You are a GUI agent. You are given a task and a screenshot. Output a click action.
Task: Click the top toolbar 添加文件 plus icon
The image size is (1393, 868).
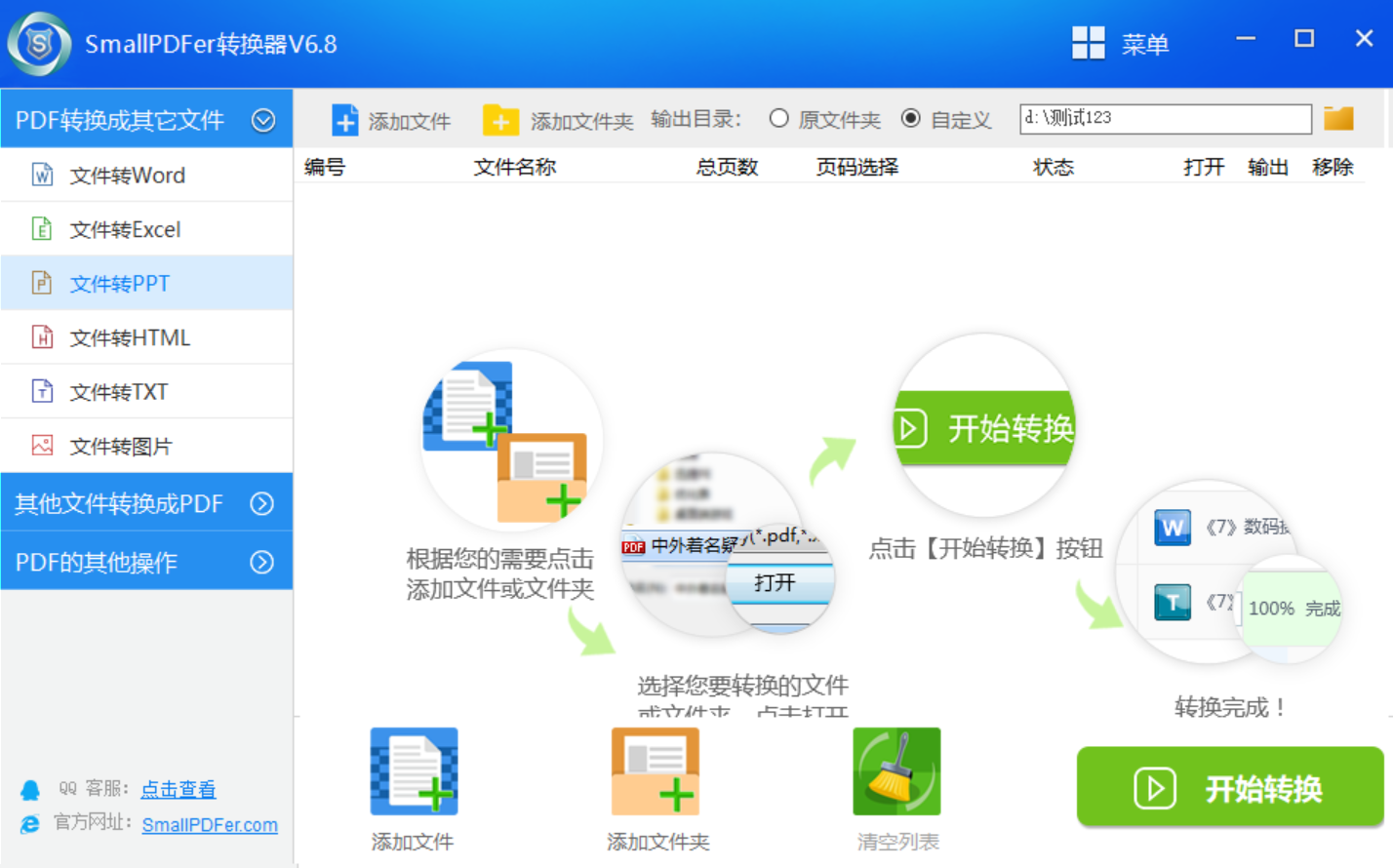click(344, 120)
